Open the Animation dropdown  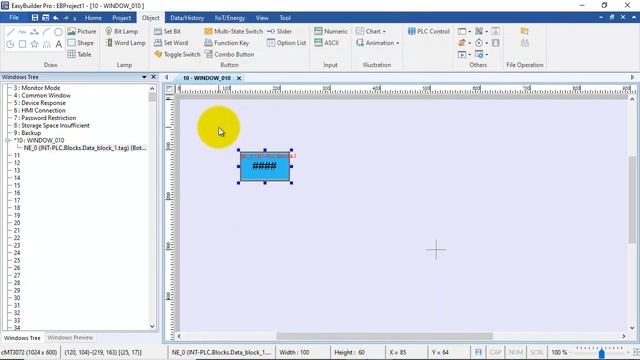pos(377,42)
